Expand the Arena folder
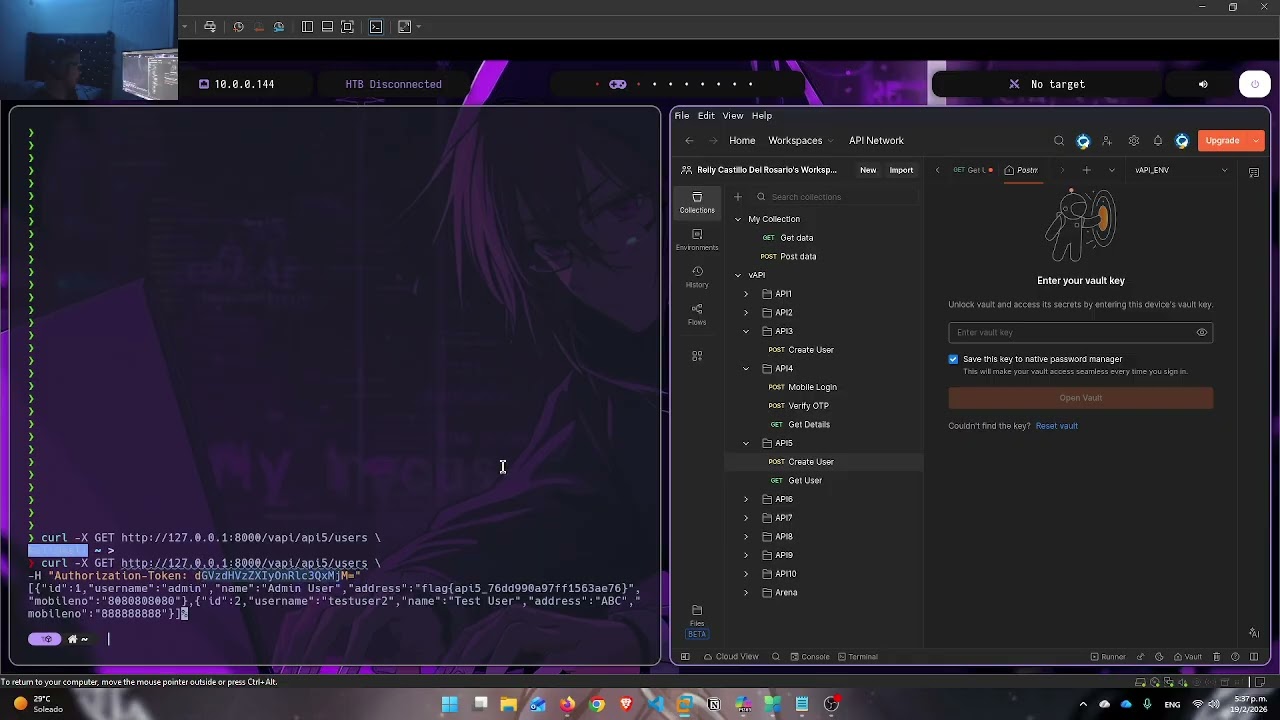 [746, 593]
